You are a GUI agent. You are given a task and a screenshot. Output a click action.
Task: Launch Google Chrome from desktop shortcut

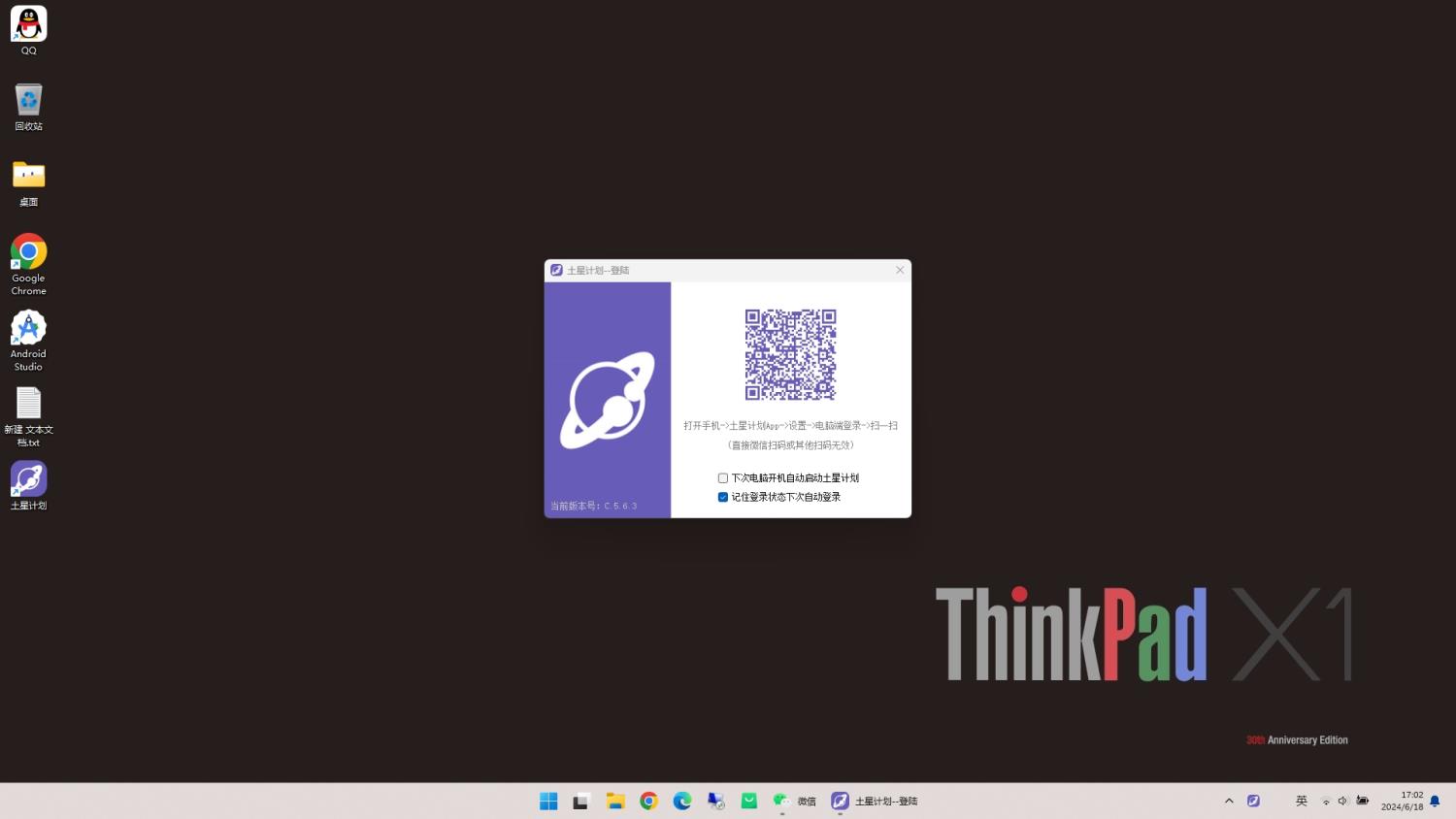click(28, 252)
